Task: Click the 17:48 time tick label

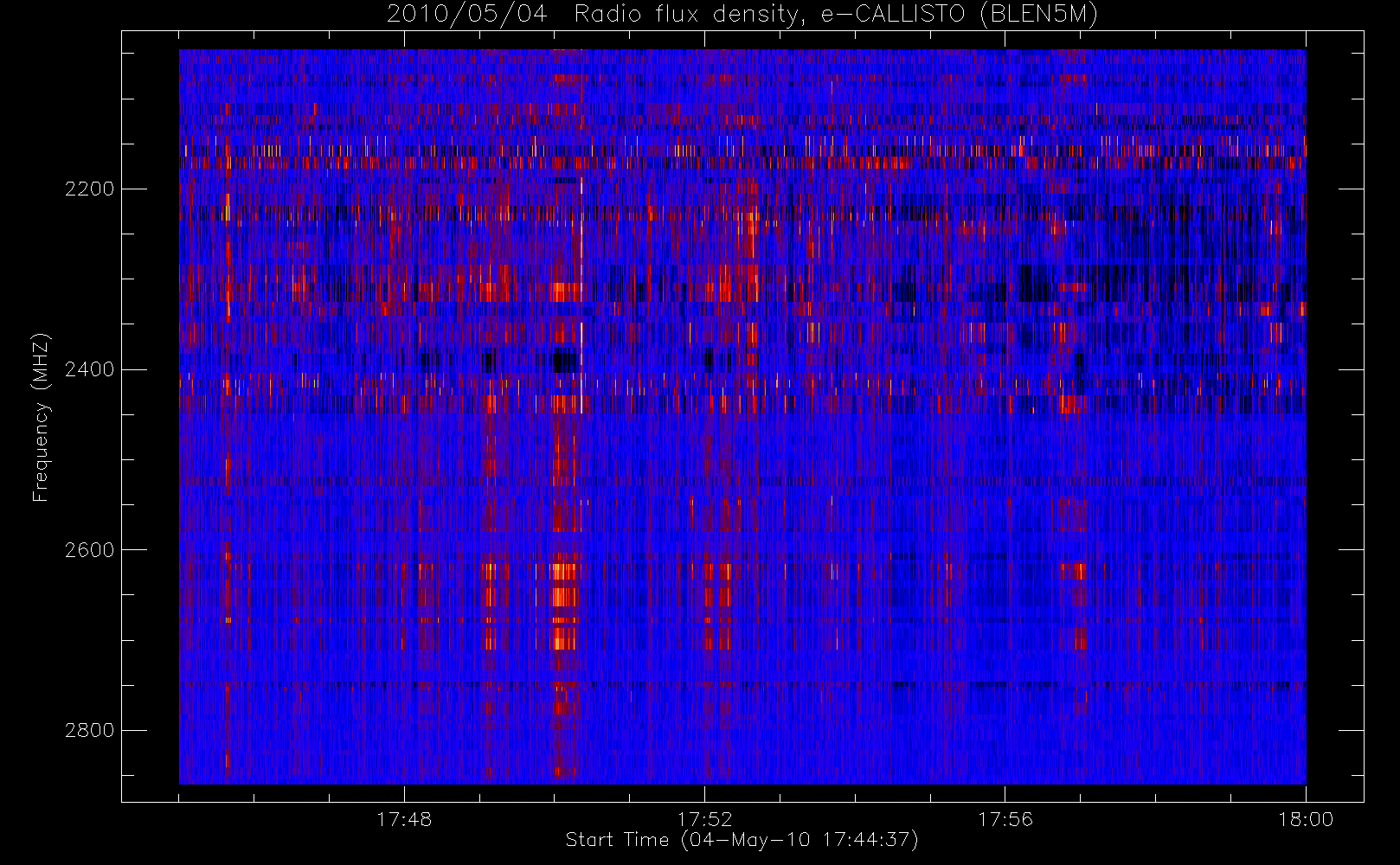Action: 404,819
